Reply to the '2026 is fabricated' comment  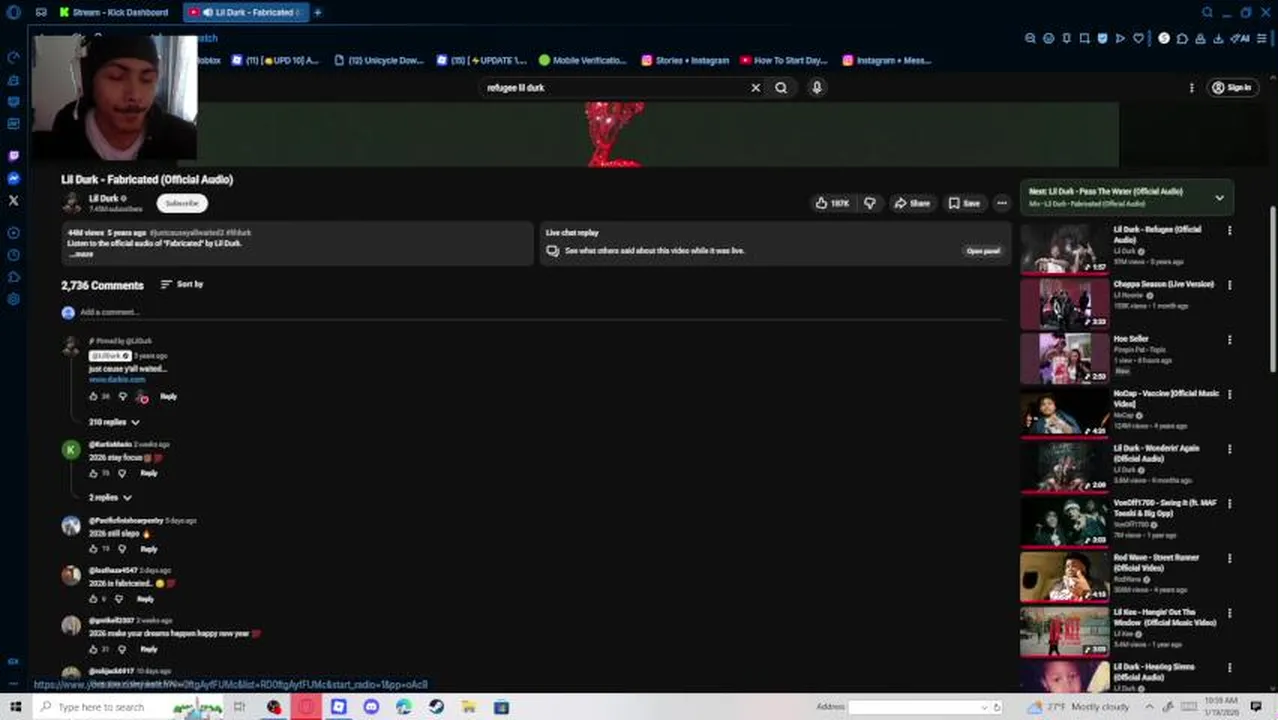coord(145,599)
